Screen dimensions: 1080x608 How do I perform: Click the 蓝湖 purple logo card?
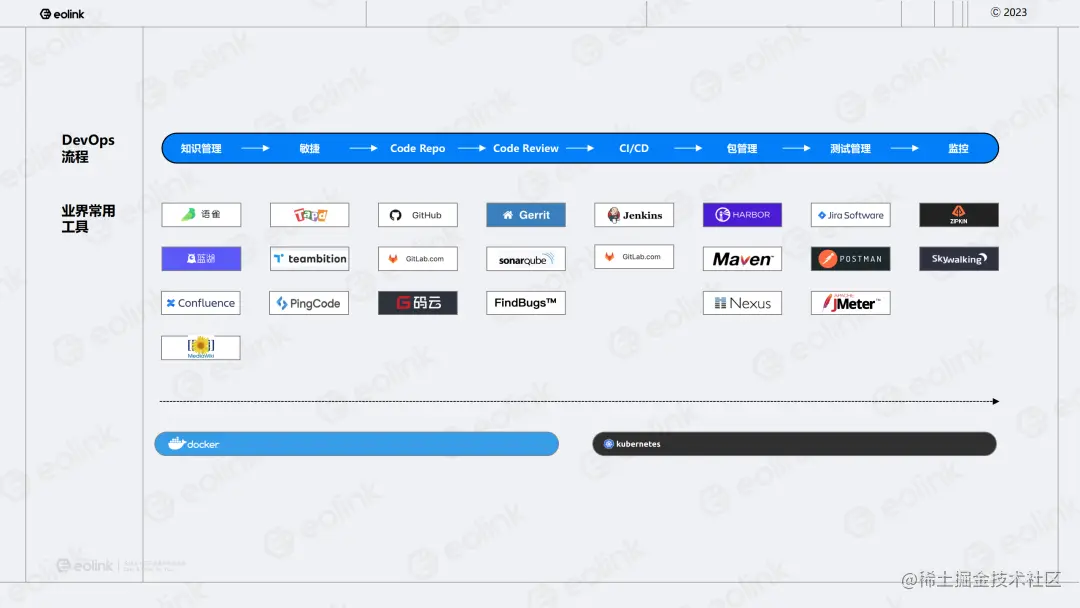pos(201,259)
